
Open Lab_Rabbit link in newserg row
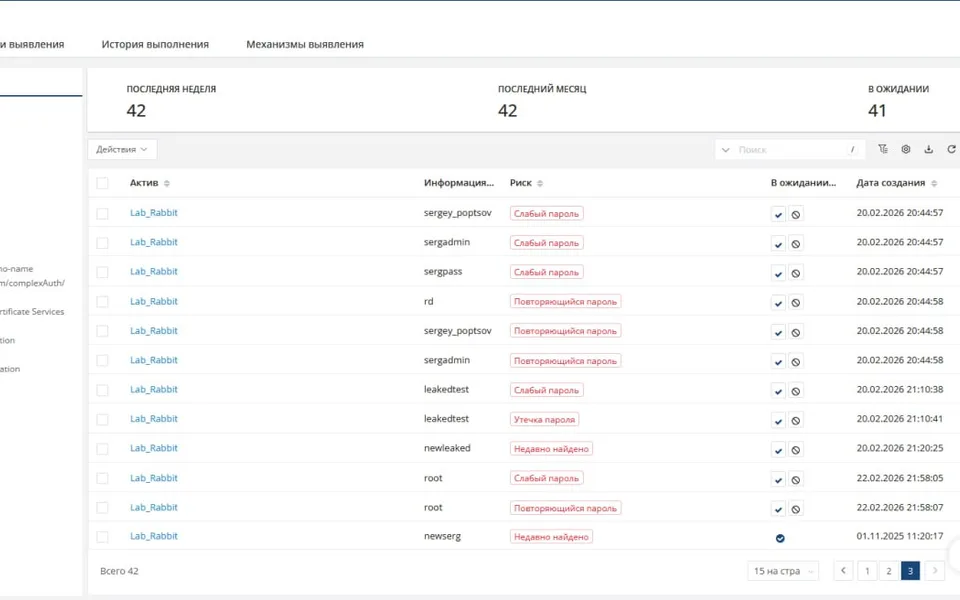click(x=154, y=536)
